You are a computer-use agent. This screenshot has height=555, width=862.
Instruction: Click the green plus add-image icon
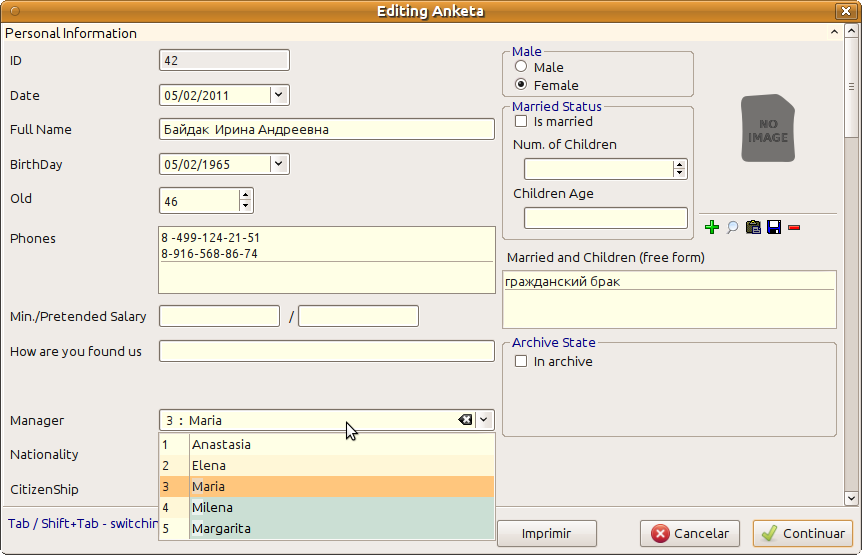point(712,227)
